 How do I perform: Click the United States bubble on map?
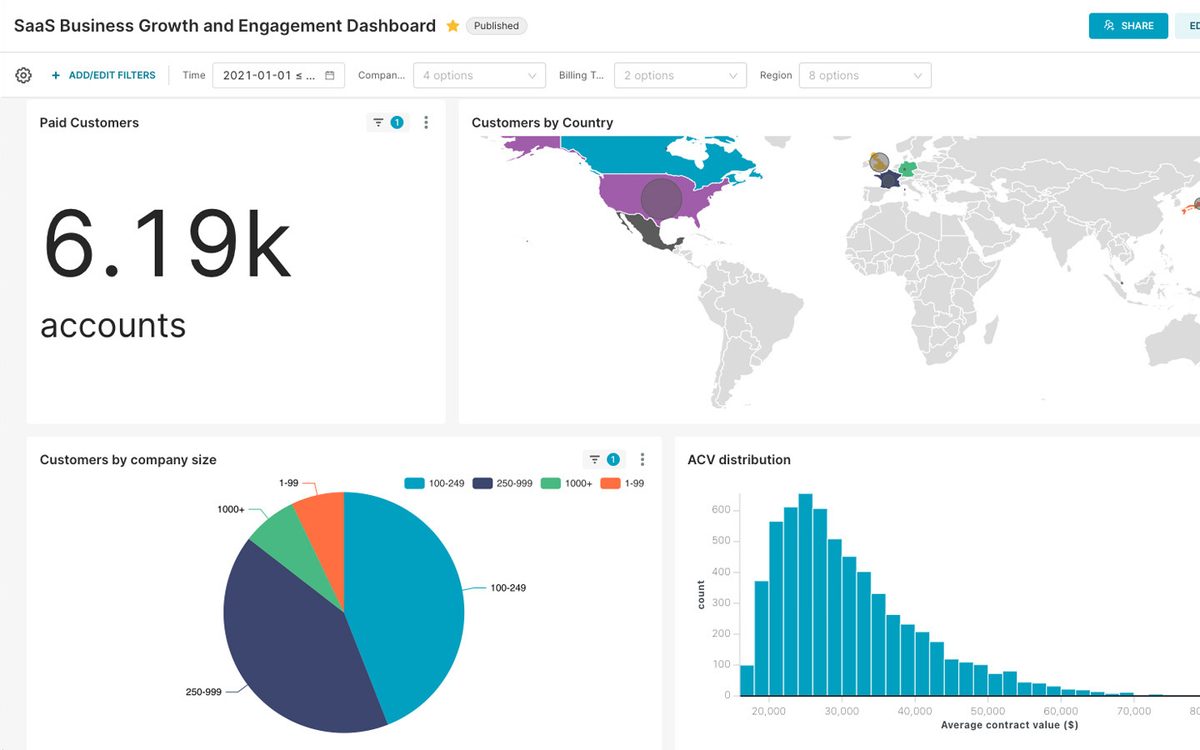661,199
